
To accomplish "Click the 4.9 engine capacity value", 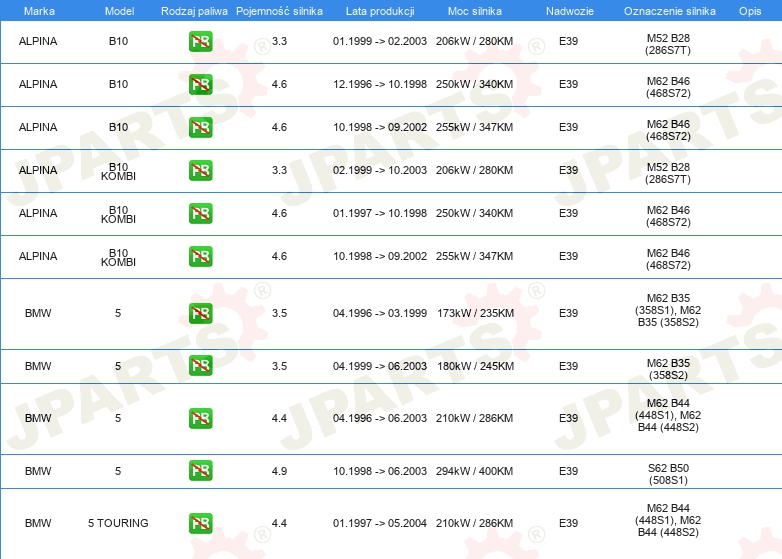I will (279, 471).
